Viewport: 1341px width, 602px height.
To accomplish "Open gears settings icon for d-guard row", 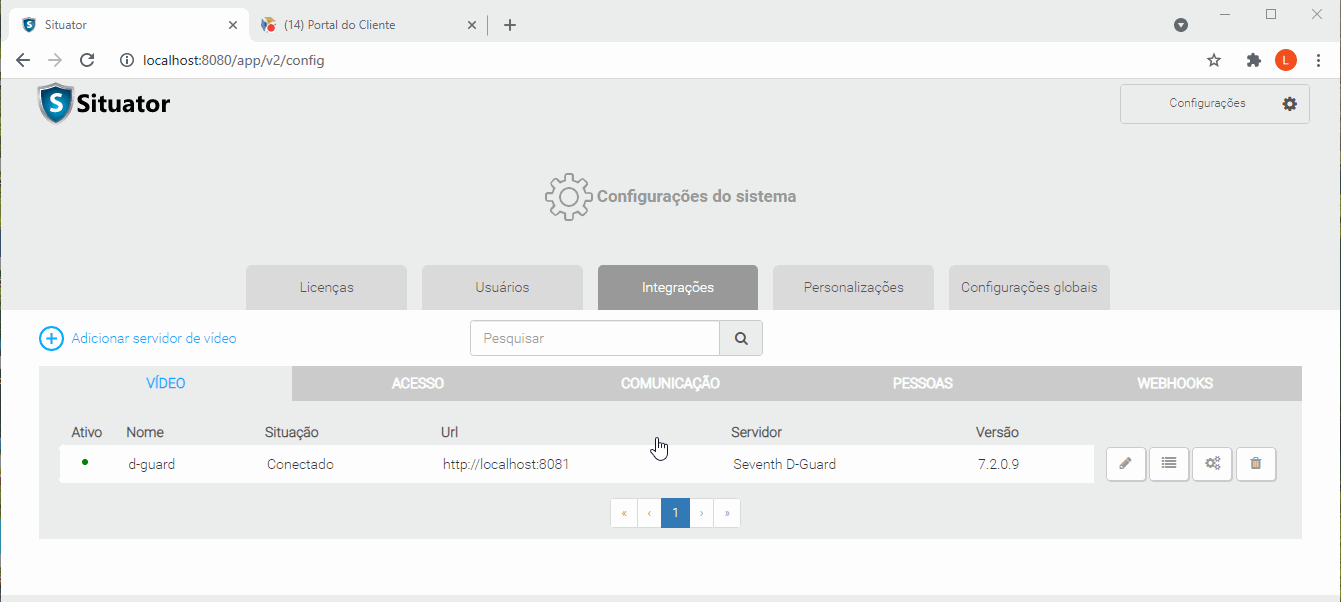I will coord(1212,464).
